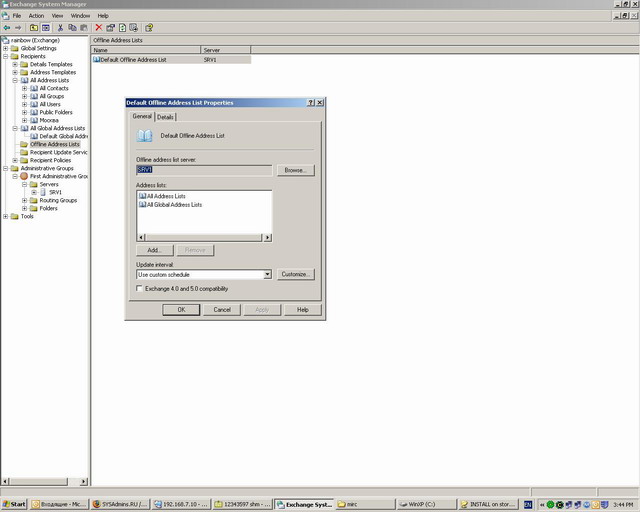
Task: Click the Up one level folder icon
Action: point(34,28)
